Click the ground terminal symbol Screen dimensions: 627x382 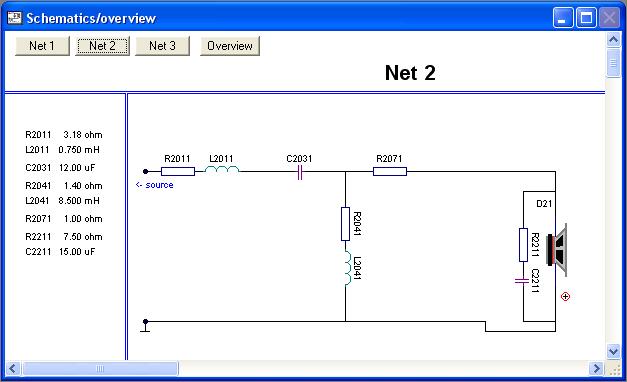(x=146, y=326)
